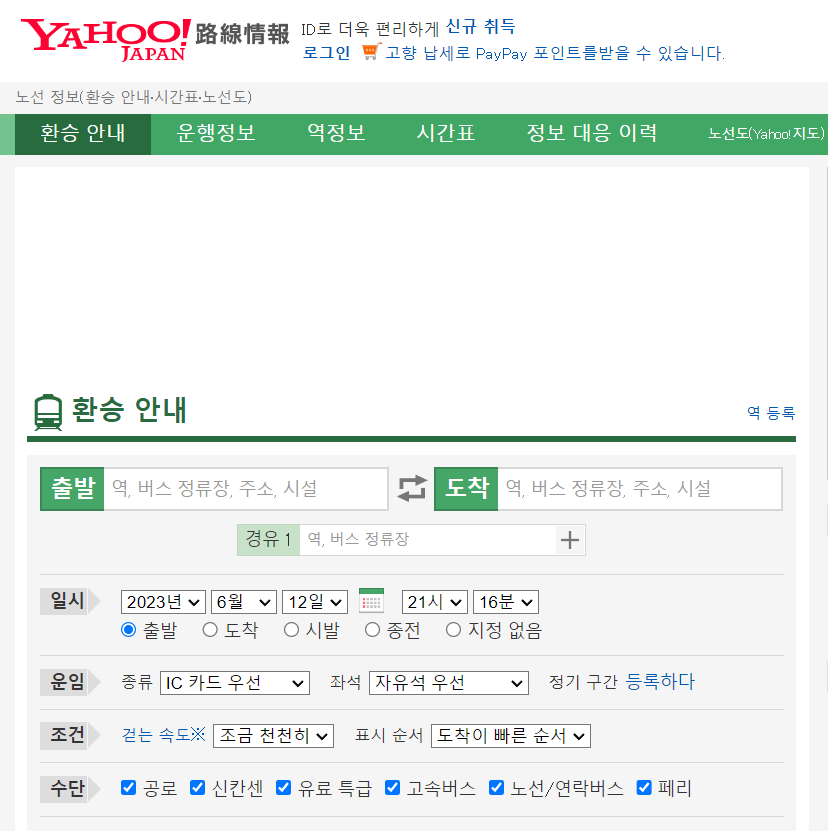Uncheck the 신칸센 transport option
The image size is (828, 831).
pyautogui.click(x=197, y=788)
